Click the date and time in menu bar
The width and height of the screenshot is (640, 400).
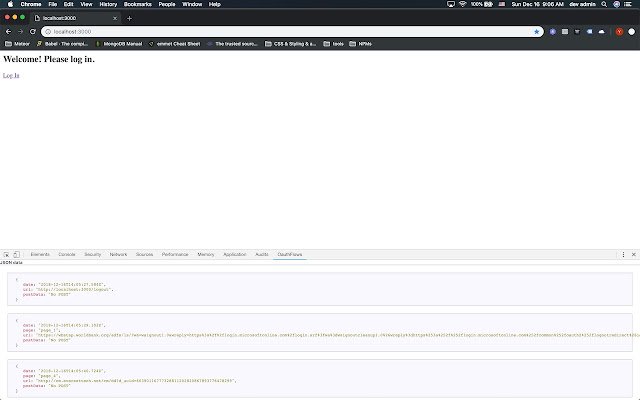(538, 4)
